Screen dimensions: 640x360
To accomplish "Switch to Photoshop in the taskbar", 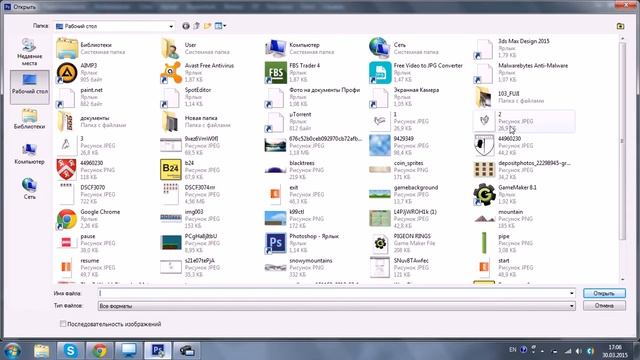I will tap(158, 351).
